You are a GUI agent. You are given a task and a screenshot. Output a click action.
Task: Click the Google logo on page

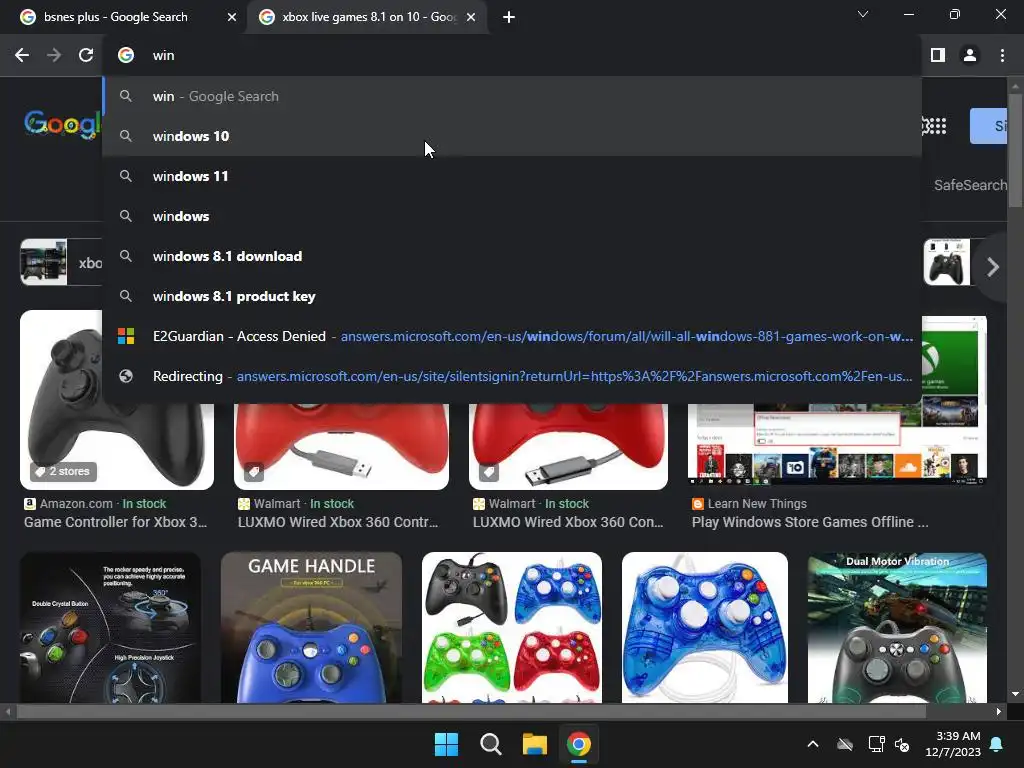click(x=63, y=123)
